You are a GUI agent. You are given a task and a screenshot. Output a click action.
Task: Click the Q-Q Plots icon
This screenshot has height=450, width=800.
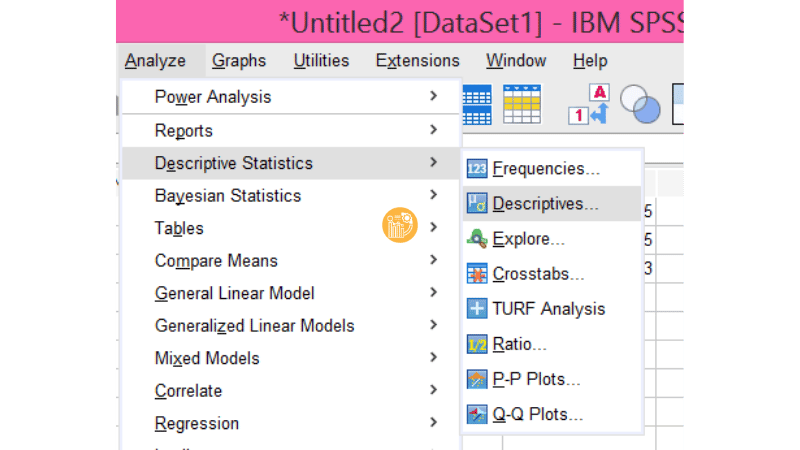pyautogui.click(x=477, y=414)
